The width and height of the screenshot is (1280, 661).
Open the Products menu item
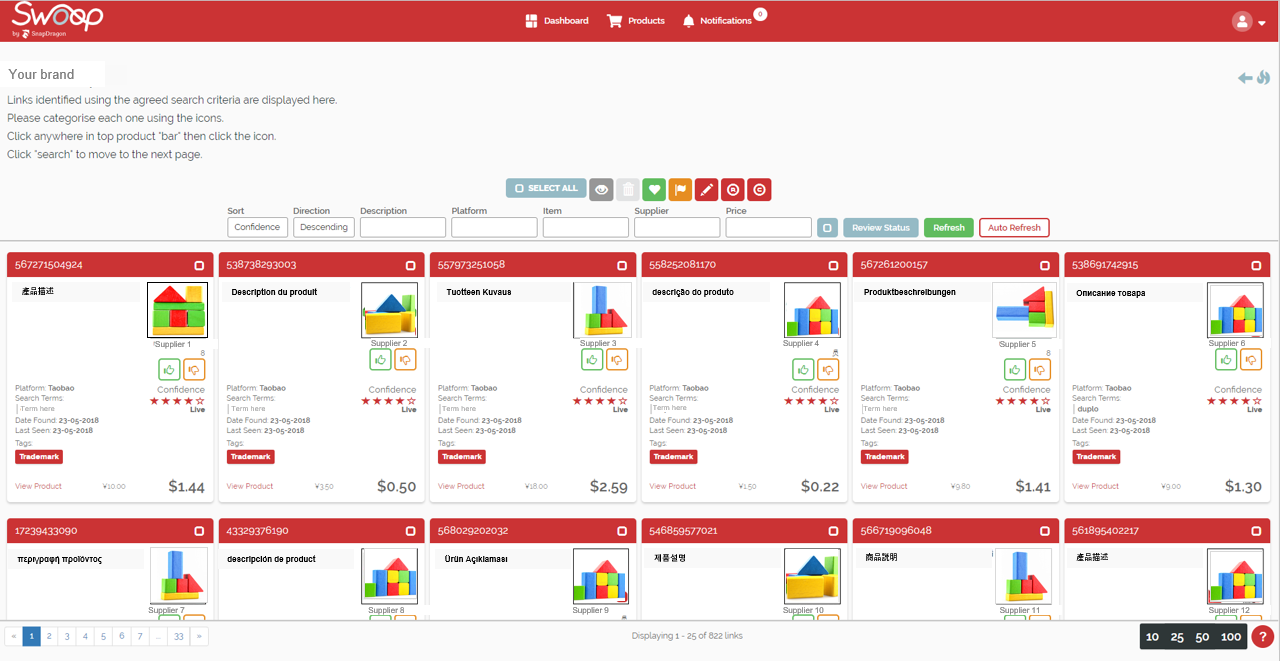pyautogui.click(x=636, y=21)
